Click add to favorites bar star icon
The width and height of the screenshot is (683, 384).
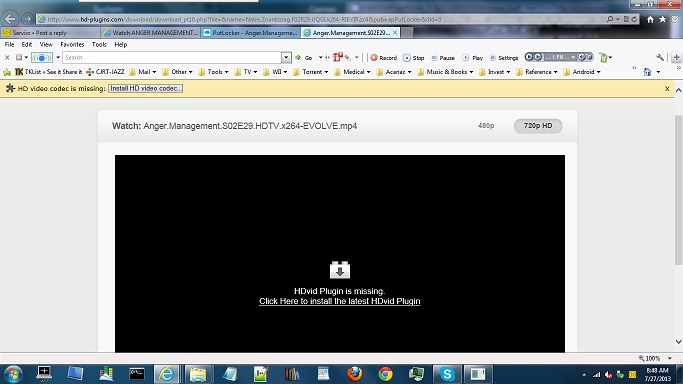coord(7,72)
